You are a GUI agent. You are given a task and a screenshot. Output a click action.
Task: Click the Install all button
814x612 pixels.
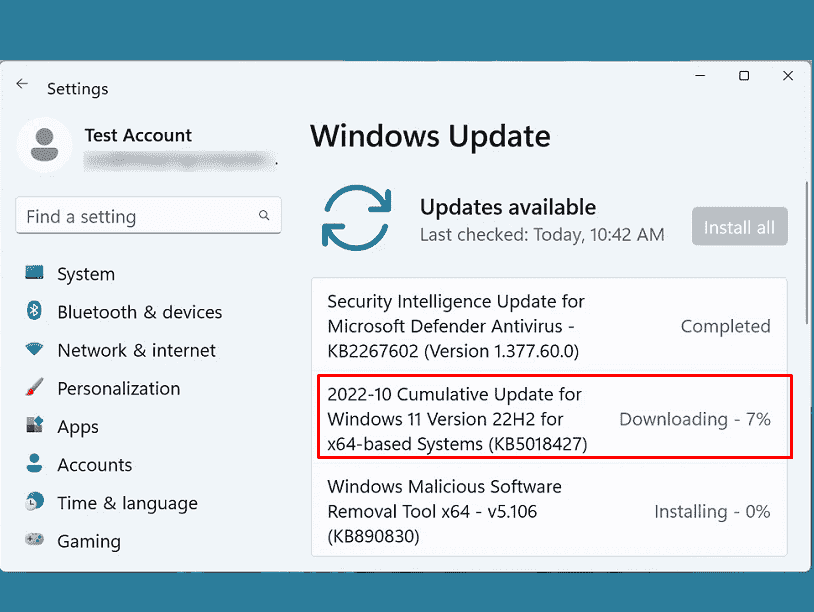tap(739, 226)
